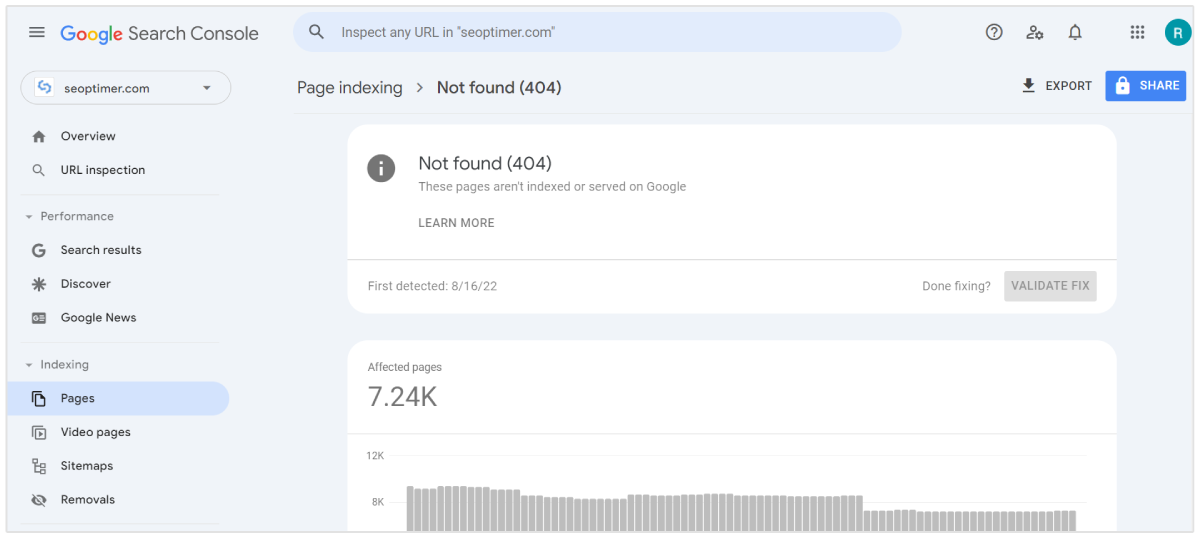Open user settings and permissions icon
The height and width of the screenshot is (538, 1200).
tap(1035, 32)
